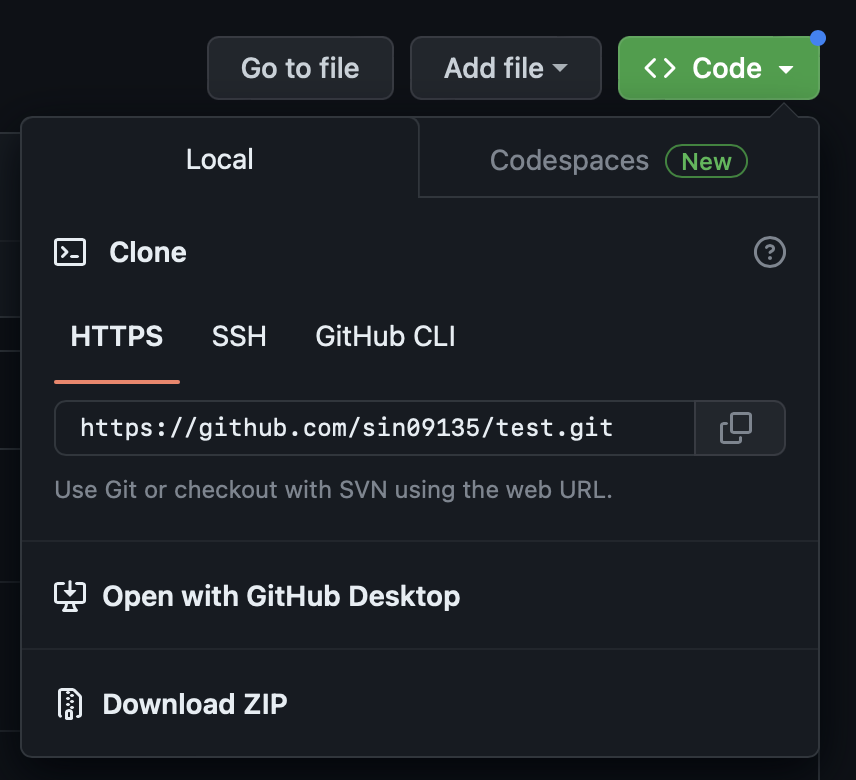Click the terminal icon beside Clone
Screen dimensions: 856x780
(x=70, y=252)
